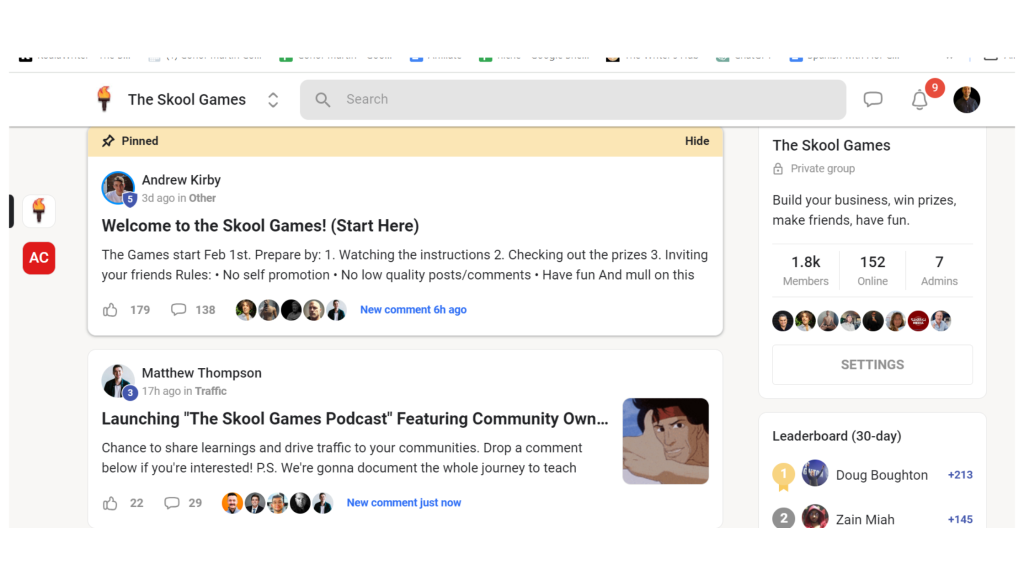Open the Traffic category link
Screen dimensions: 1024x576
(x=211, y=392)
